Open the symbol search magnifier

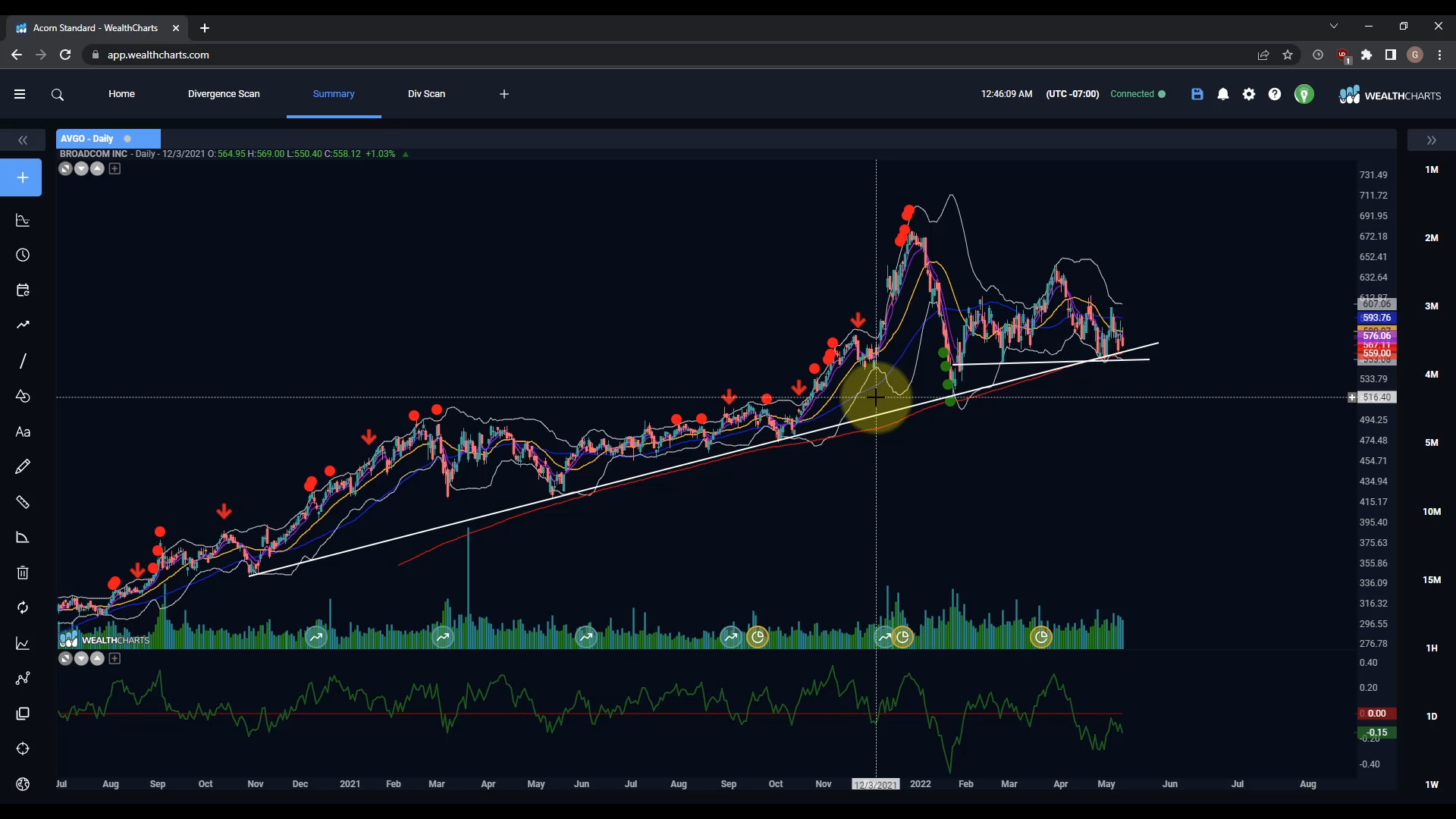[x=58, y=95]
